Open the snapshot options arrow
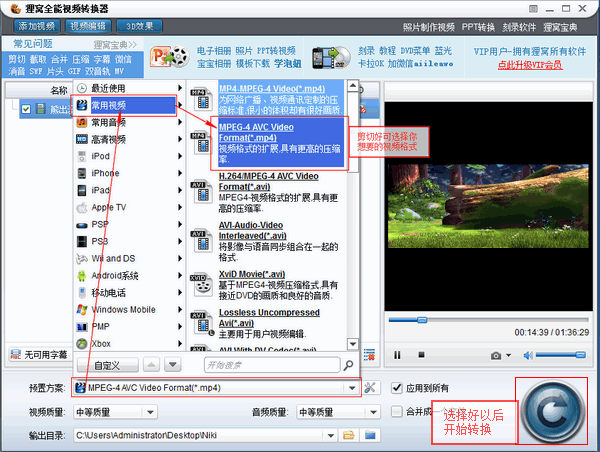 (x=509, y=356)
